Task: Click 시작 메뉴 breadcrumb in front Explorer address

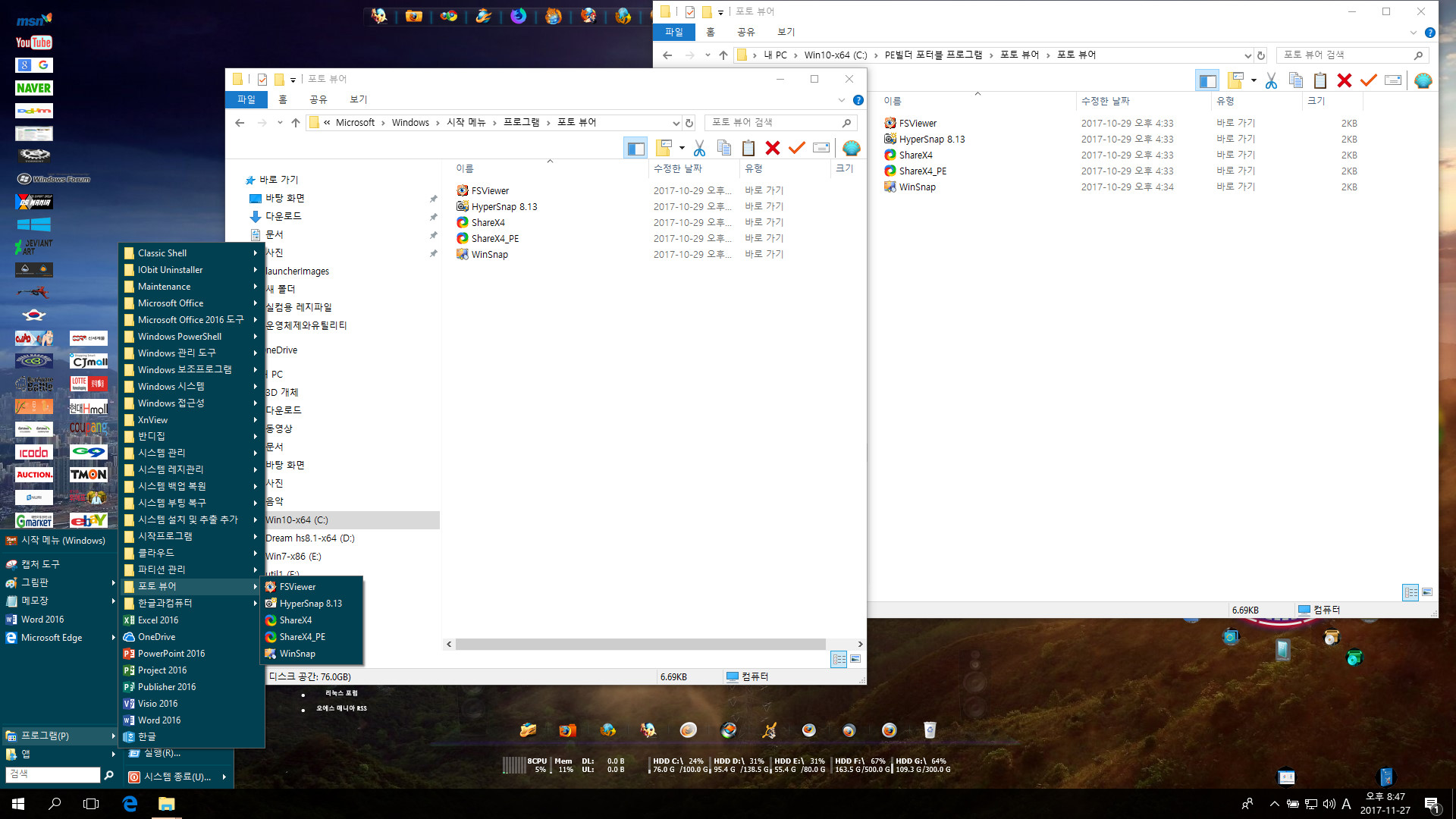Action: 466,123
